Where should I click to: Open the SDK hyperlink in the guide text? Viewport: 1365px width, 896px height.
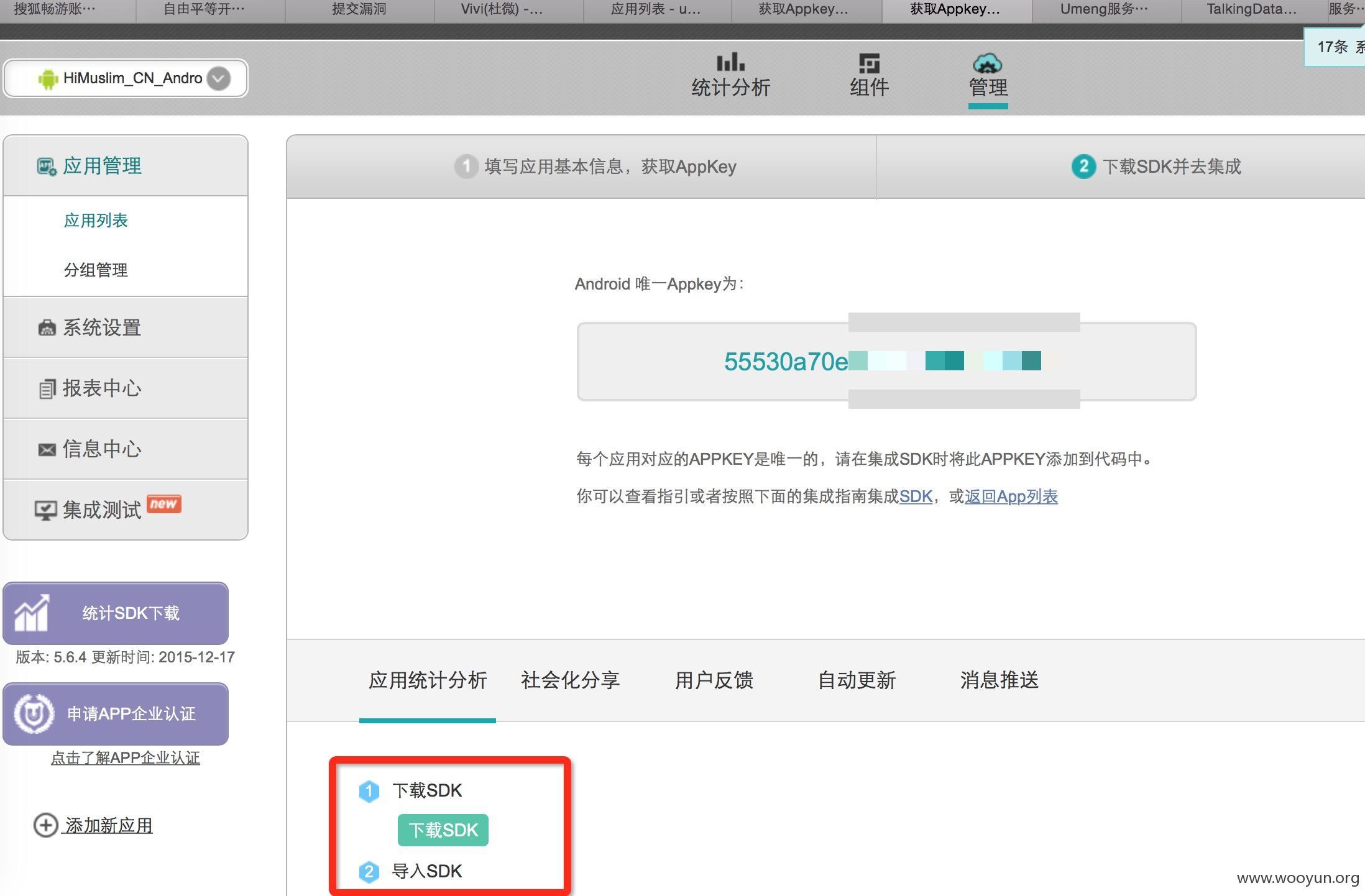click(x=916, y=496)
